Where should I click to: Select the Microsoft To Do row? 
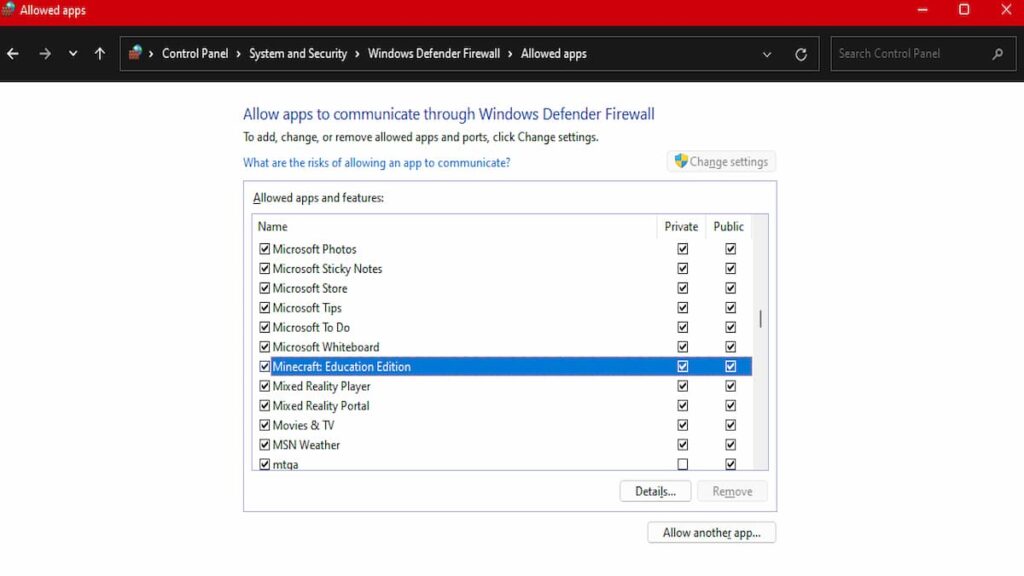[502, 327]
